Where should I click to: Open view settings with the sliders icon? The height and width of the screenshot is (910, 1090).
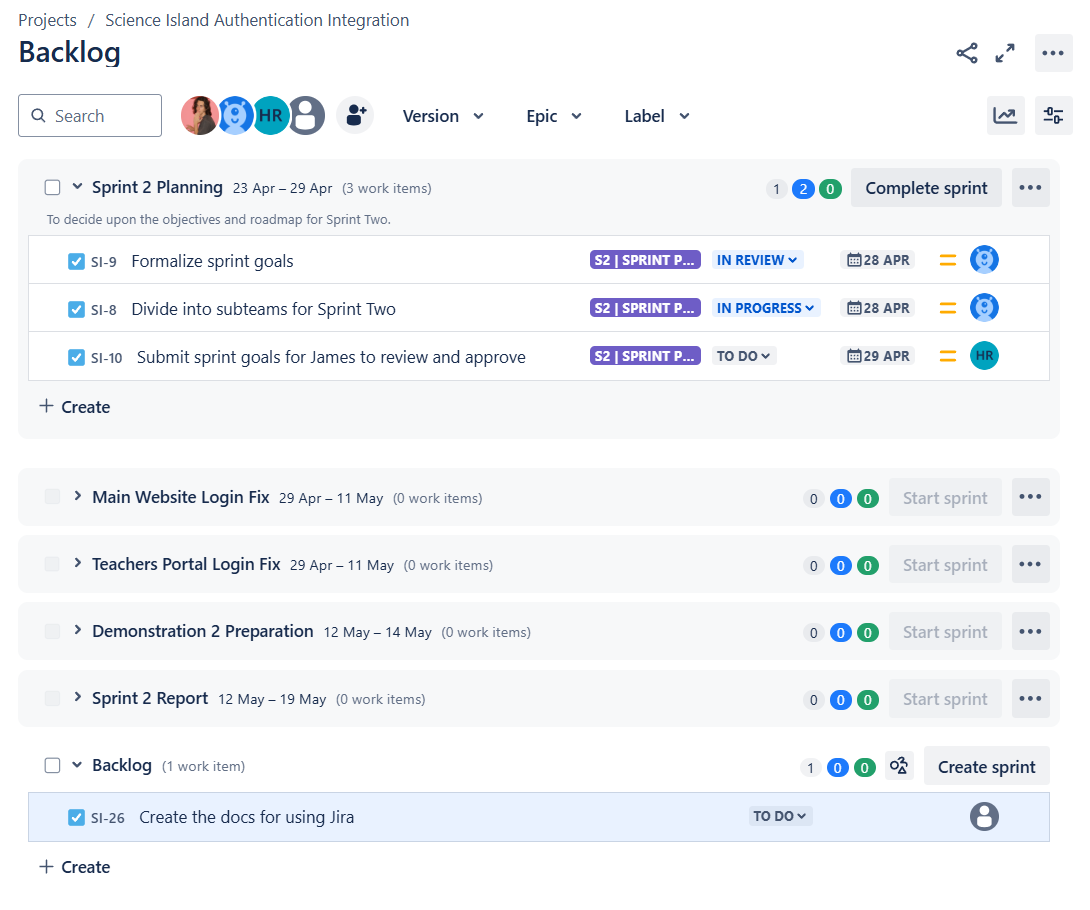[1053, 115]
